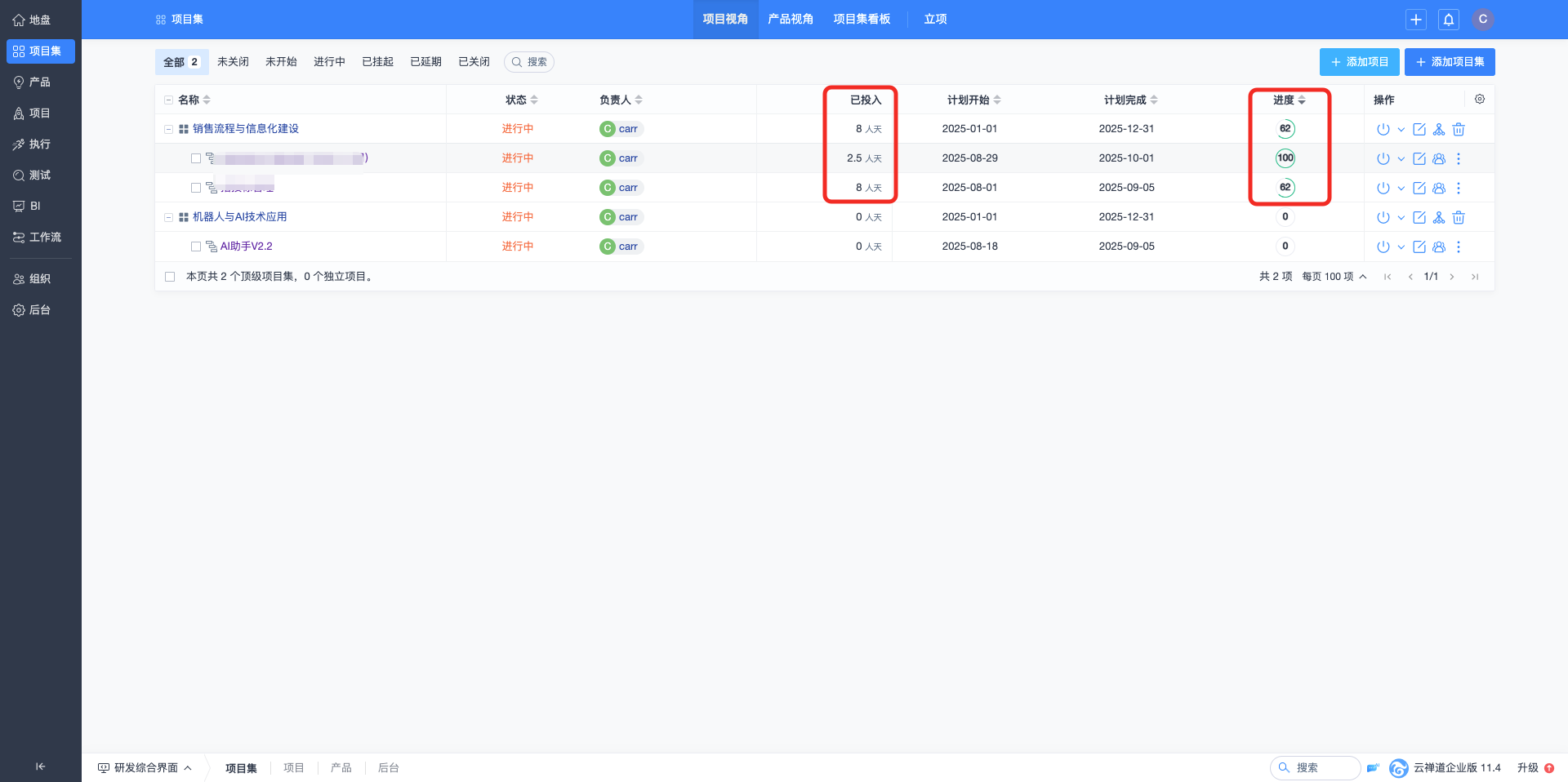Filter by the 已延期 status tab

425,62
